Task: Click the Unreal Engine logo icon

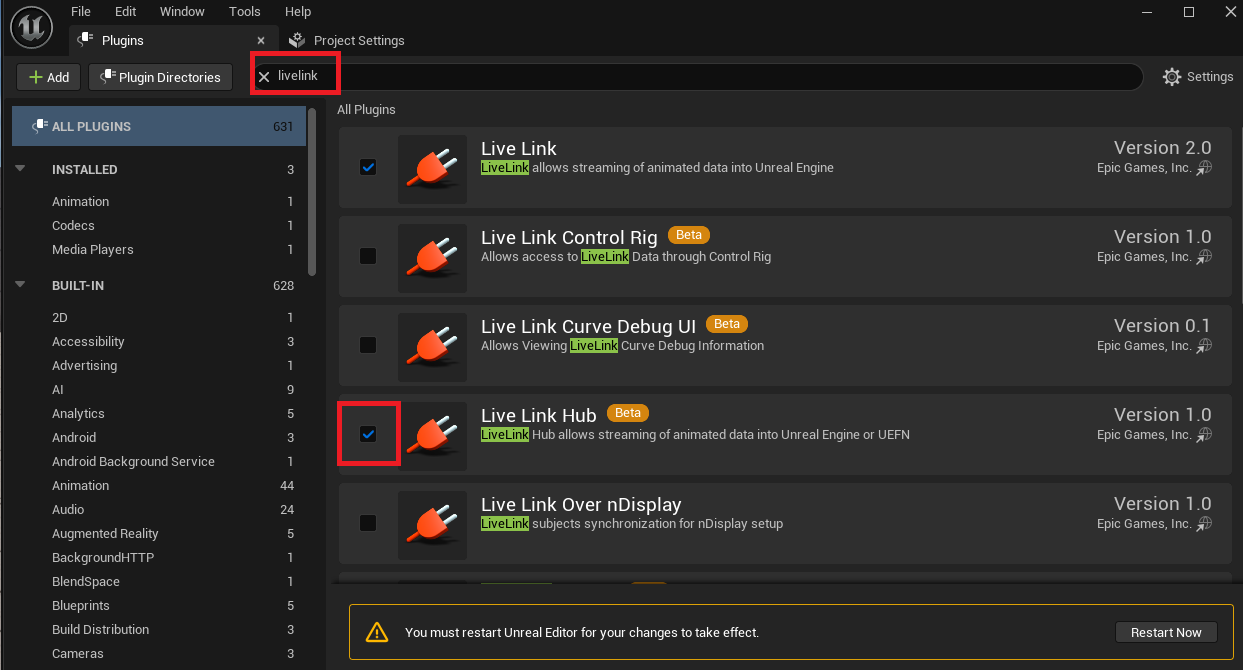Action: 31,26
